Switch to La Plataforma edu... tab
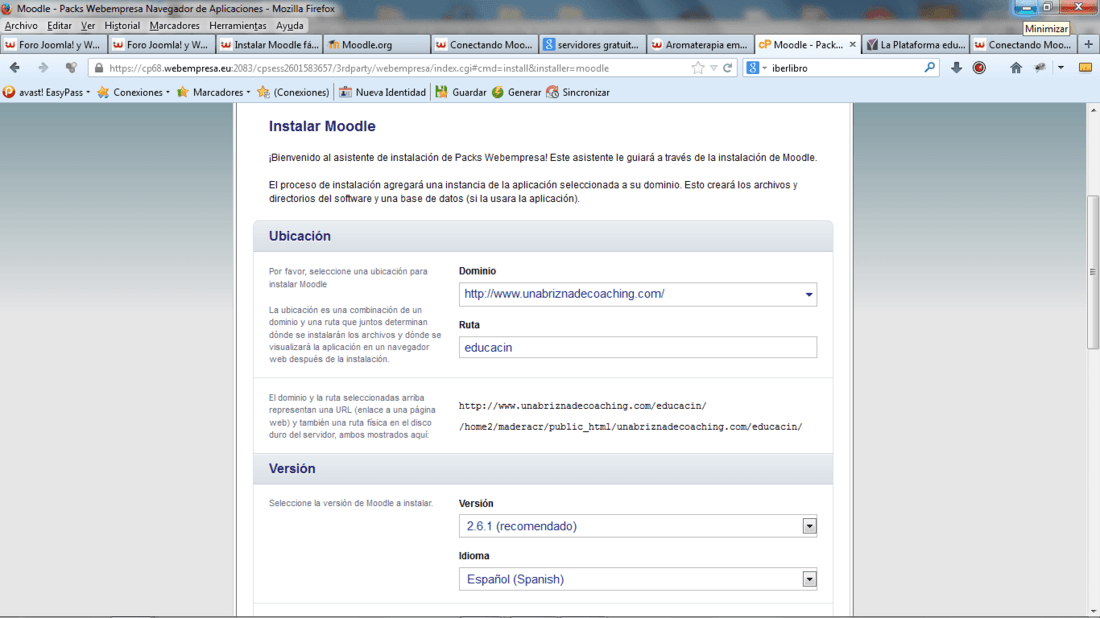The image size is (1100, 618). [x=915, y=44]
